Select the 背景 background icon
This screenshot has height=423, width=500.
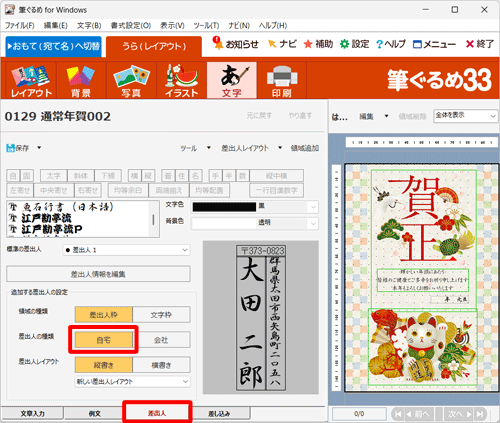tap(81, 80)
